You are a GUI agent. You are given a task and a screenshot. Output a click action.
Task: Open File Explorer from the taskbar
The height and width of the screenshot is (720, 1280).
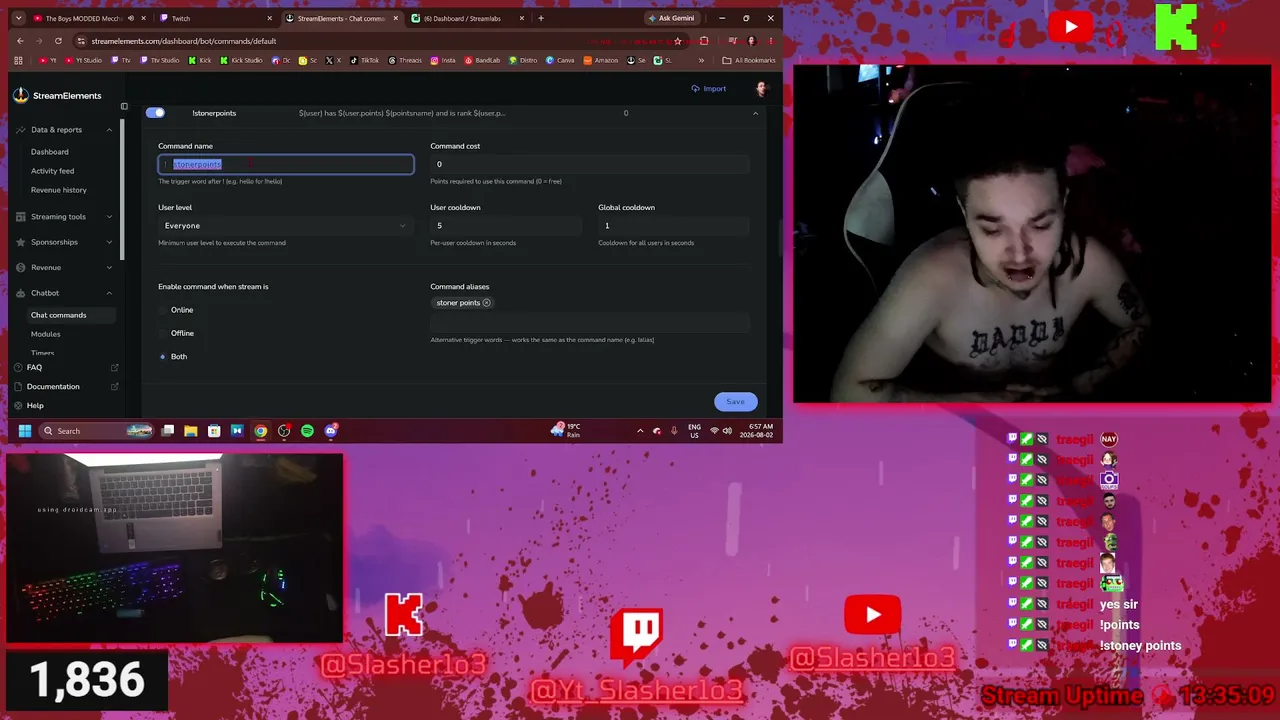(191, 431)
